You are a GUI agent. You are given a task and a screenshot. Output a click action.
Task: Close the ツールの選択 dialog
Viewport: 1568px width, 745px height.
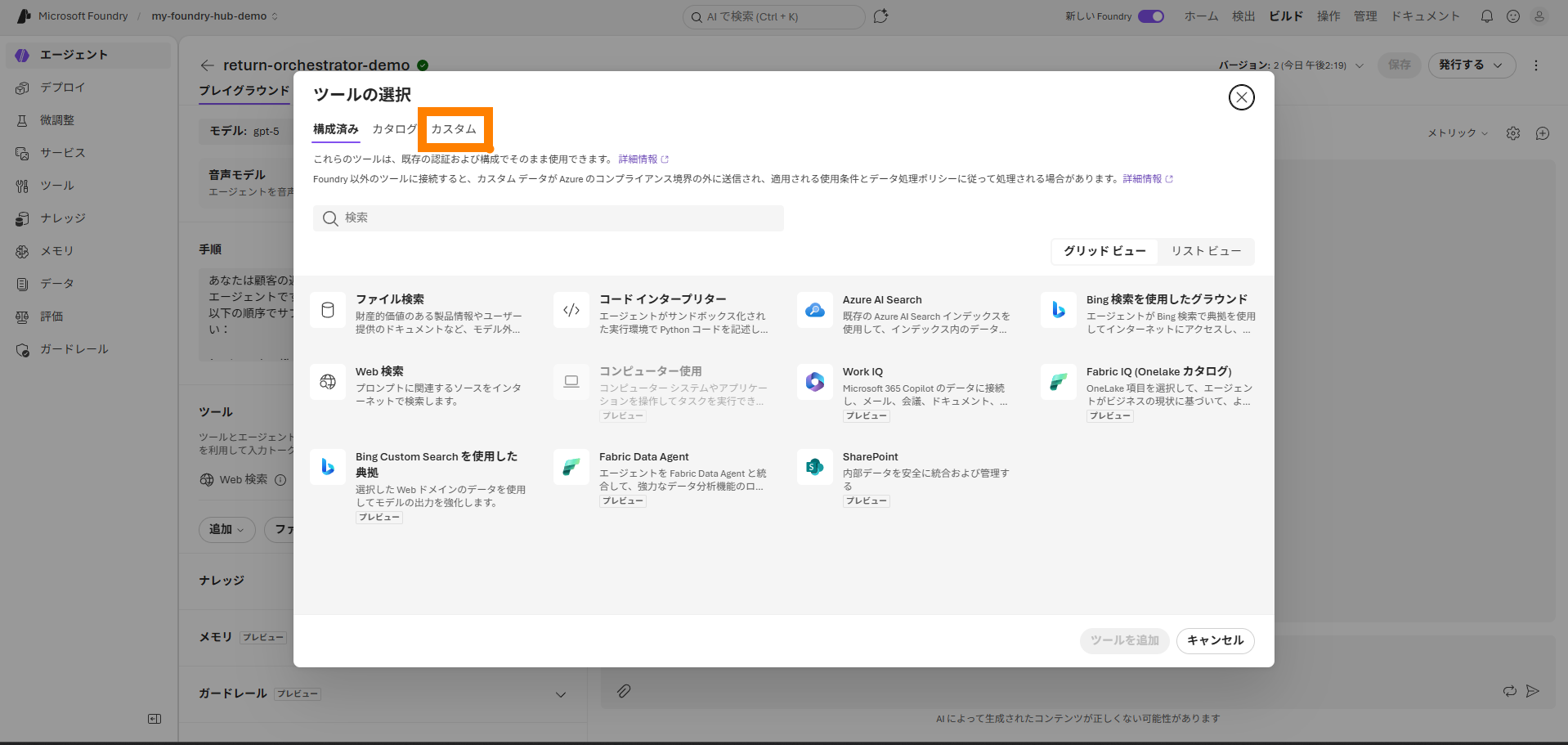pos(1241,97)
